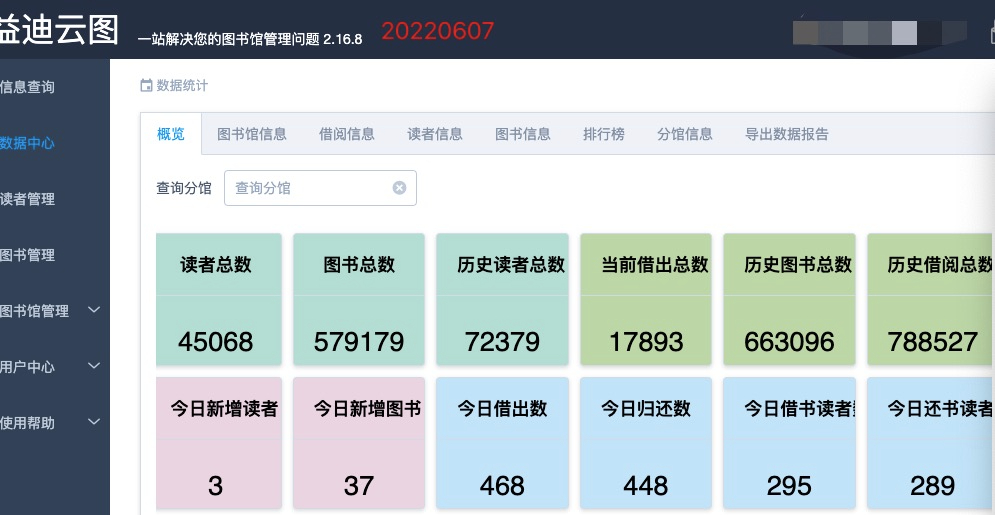The image size is (995, 515).
Task: Open the 查询分馆 branch selector box
Action: pos(308,188)
